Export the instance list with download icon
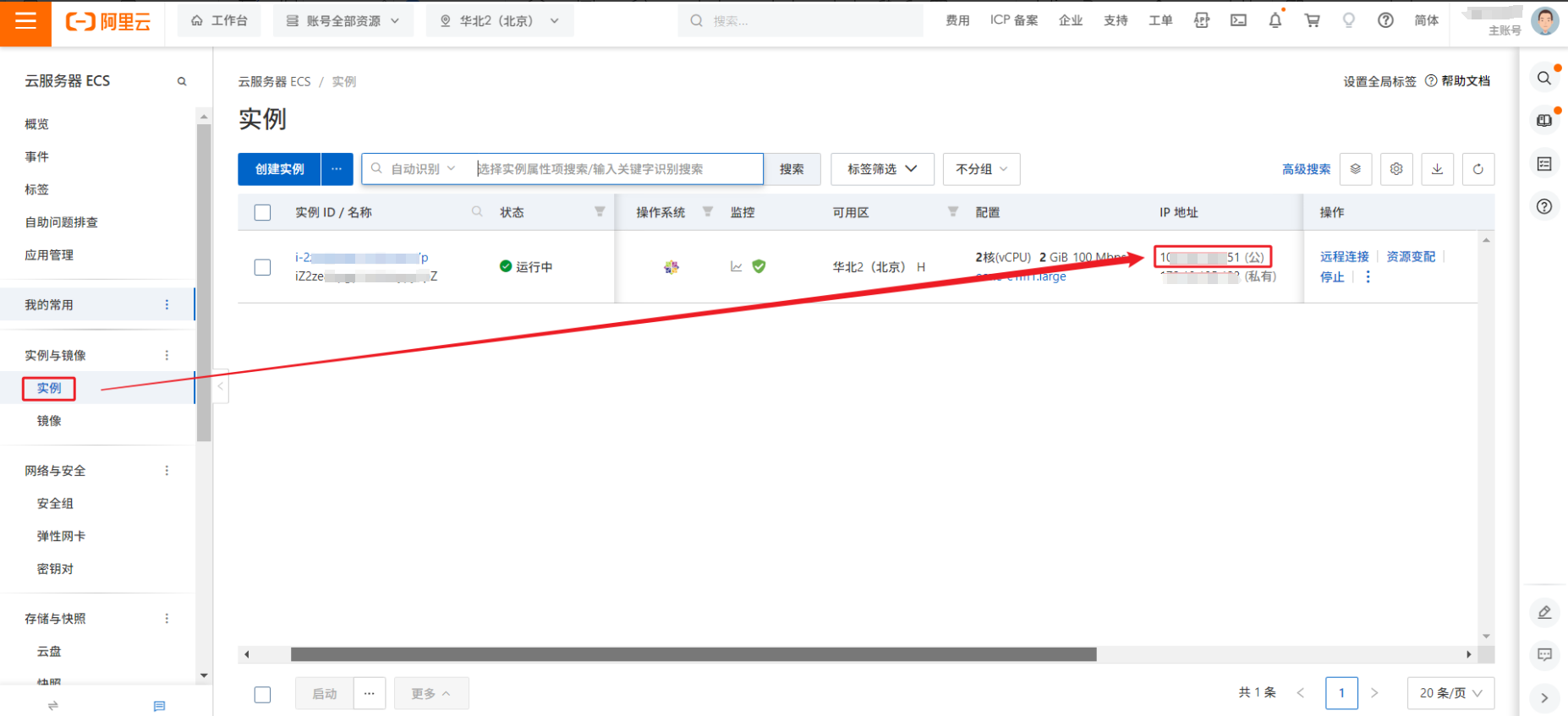The width and height of the screenshot is (1568, 716). click(1437, 169)
